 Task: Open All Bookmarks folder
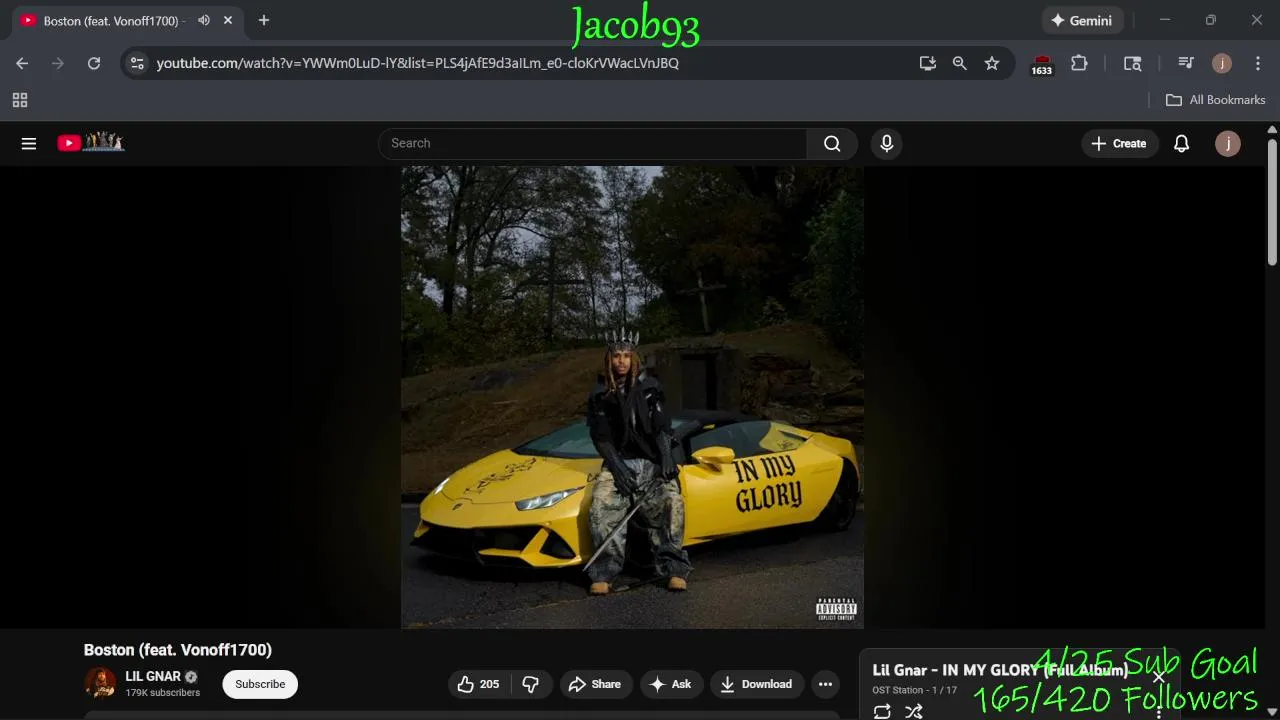(x=1216, y=100)
